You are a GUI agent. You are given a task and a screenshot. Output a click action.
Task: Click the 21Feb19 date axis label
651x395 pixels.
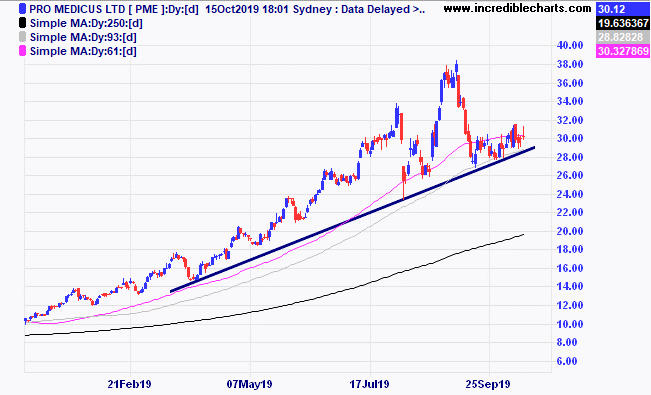(x=130, y=384)
